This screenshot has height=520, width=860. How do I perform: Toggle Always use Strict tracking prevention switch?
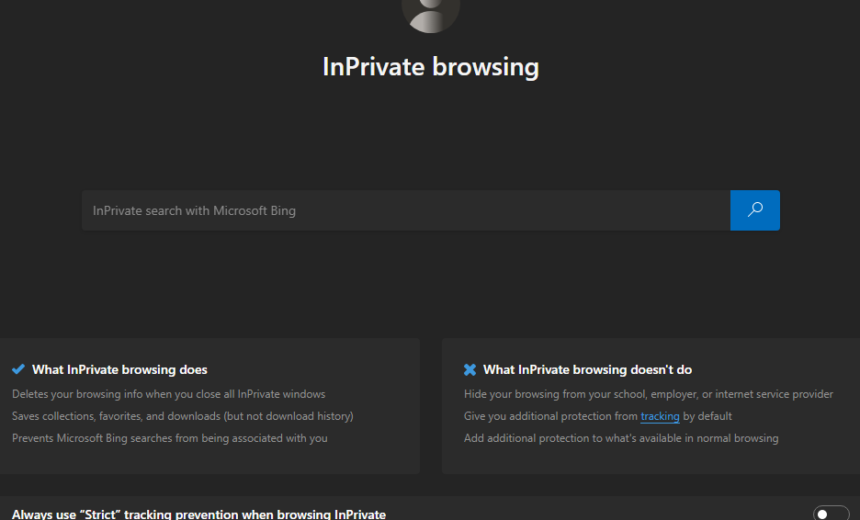tap(831, 513)
